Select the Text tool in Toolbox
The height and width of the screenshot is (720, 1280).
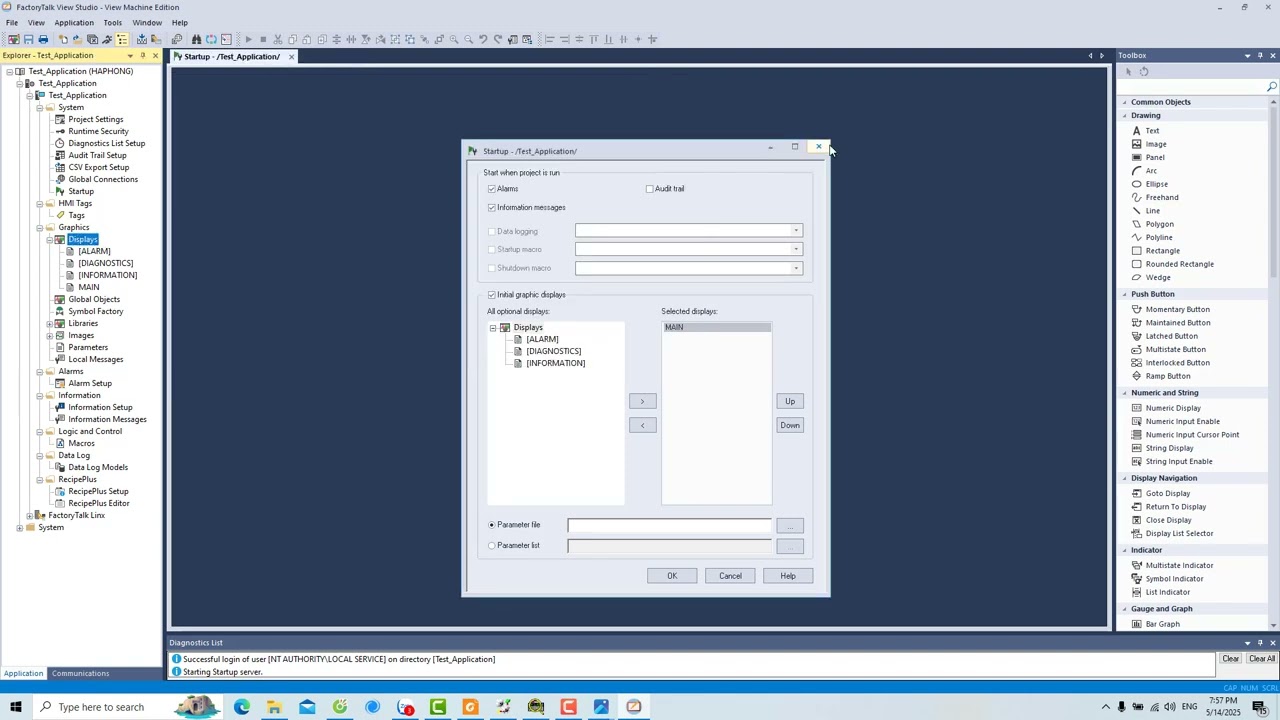tap(1152, 130)
